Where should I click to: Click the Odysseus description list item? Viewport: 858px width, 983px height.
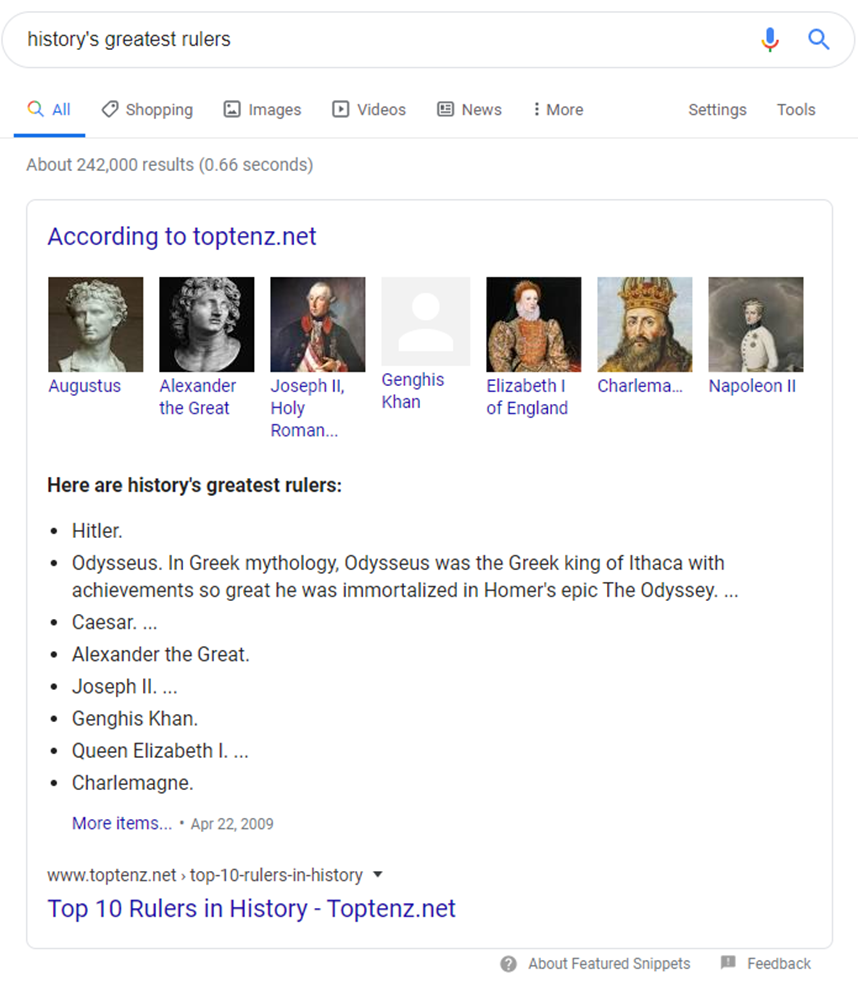click(405, 577)
